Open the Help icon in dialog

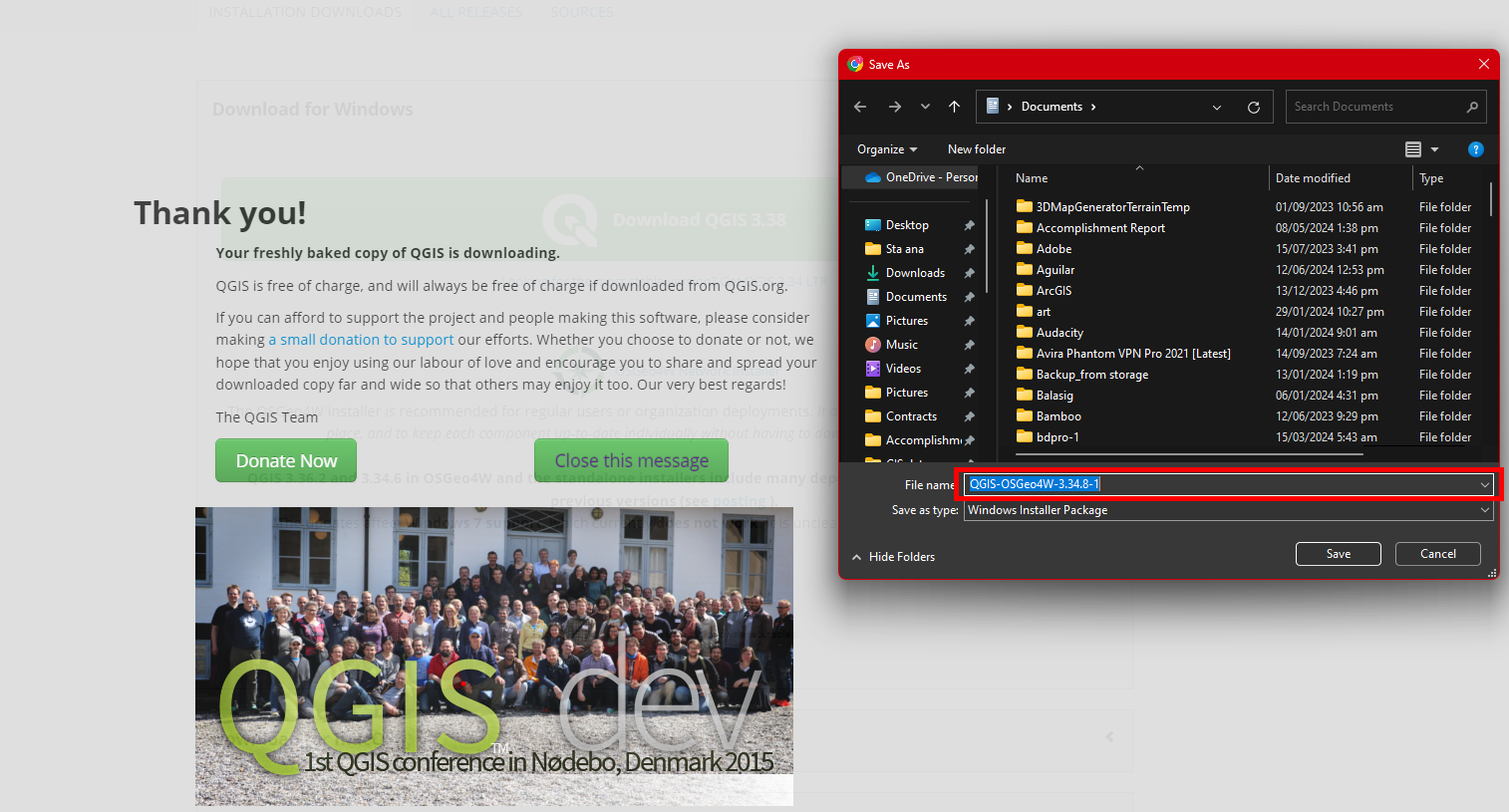(x=1475, y=149)
